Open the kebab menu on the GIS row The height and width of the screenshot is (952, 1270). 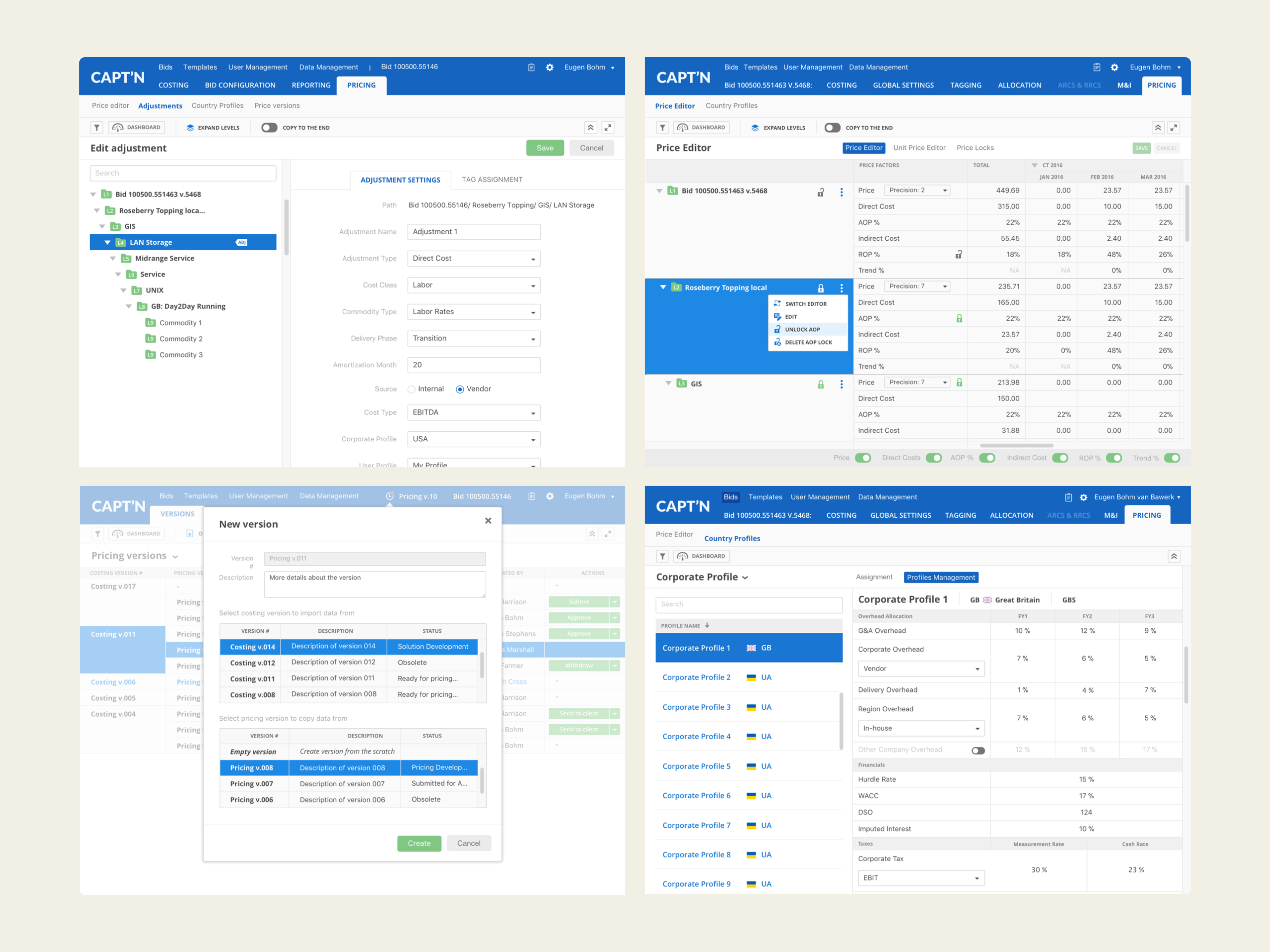pos(841,384)
